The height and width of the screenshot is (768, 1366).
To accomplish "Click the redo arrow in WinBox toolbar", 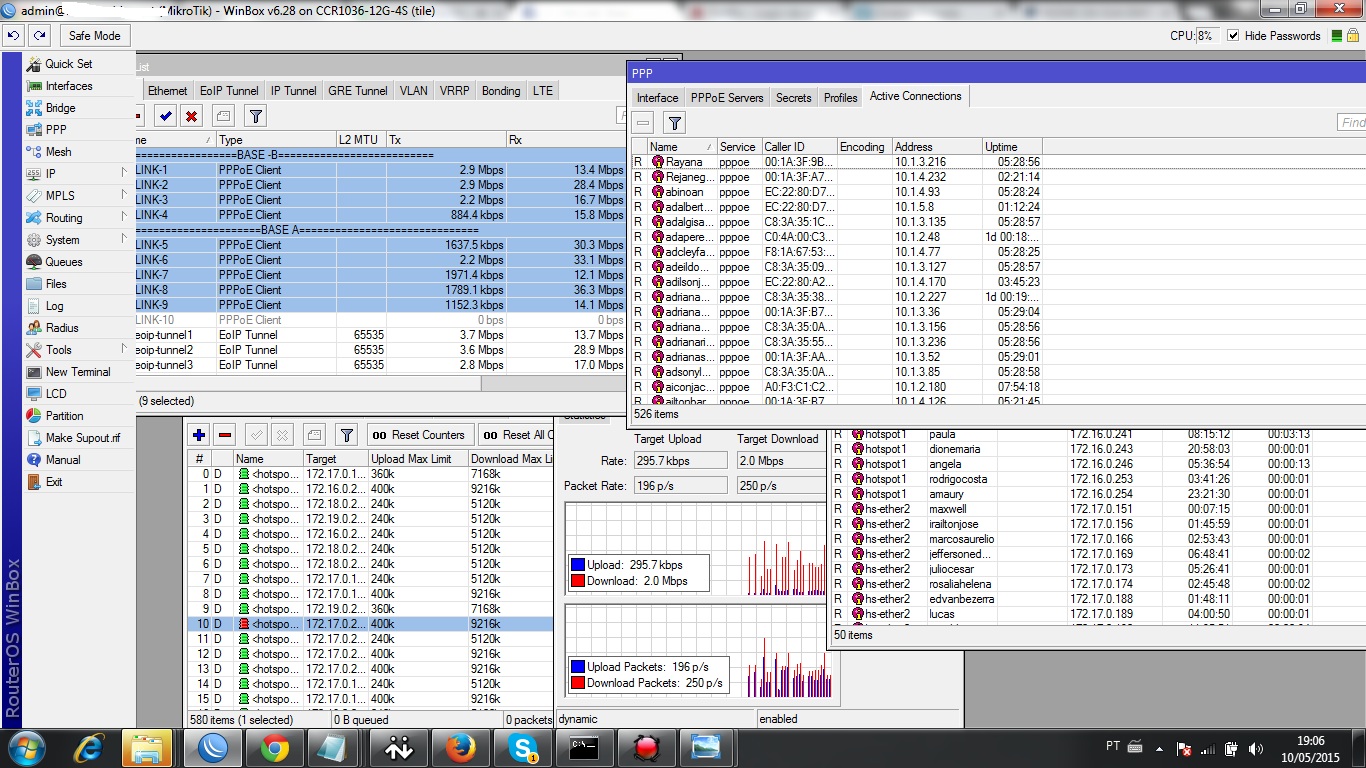I will (x=39, y=35).
